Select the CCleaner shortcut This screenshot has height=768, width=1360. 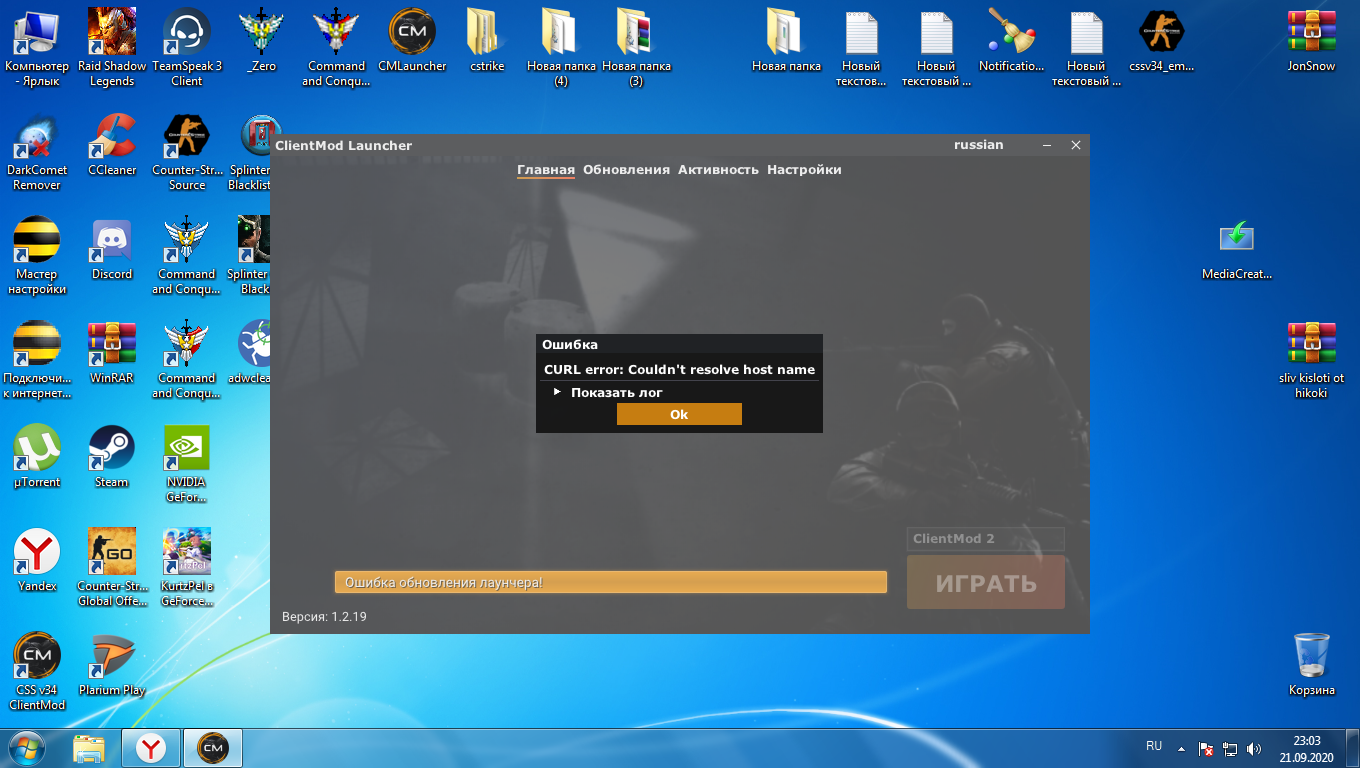[x=112, y=146]
